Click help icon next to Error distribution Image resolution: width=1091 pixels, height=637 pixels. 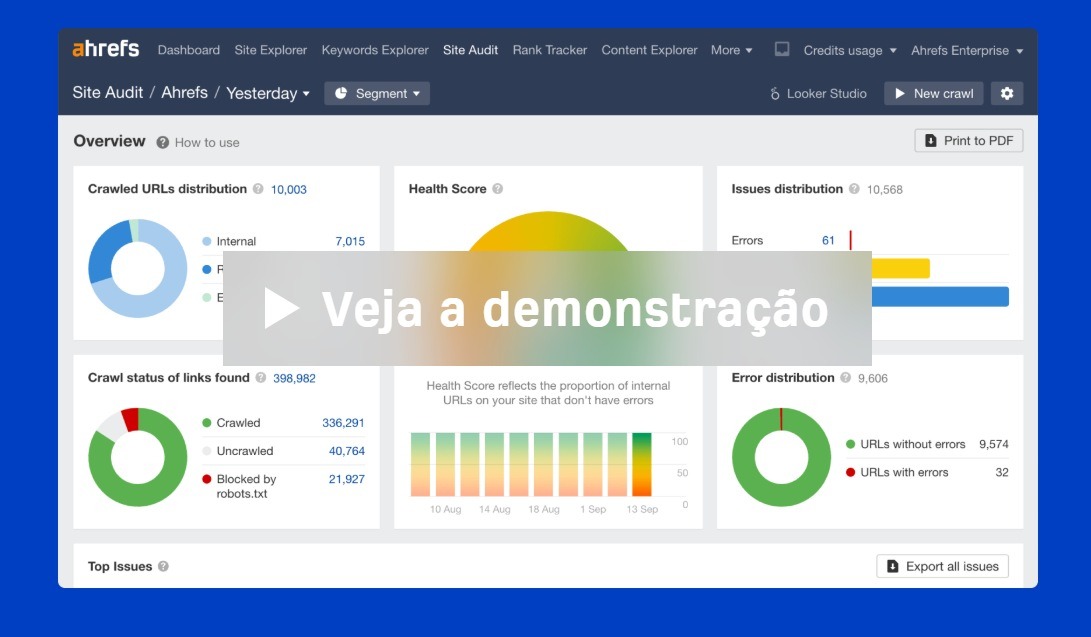tap(845, 378)
